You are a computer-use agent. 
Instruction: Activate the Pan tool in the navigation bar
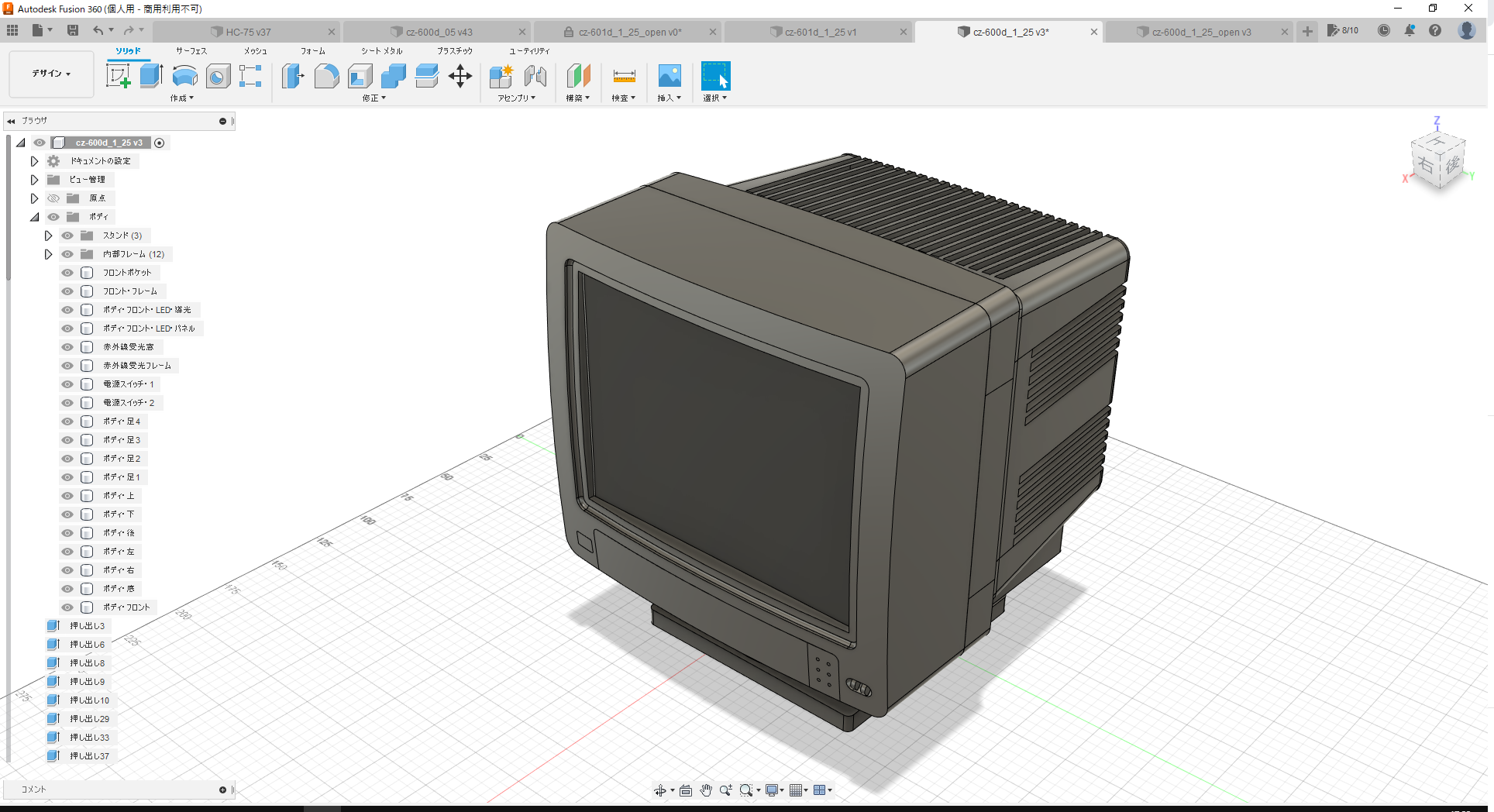[x=706, y=790]
